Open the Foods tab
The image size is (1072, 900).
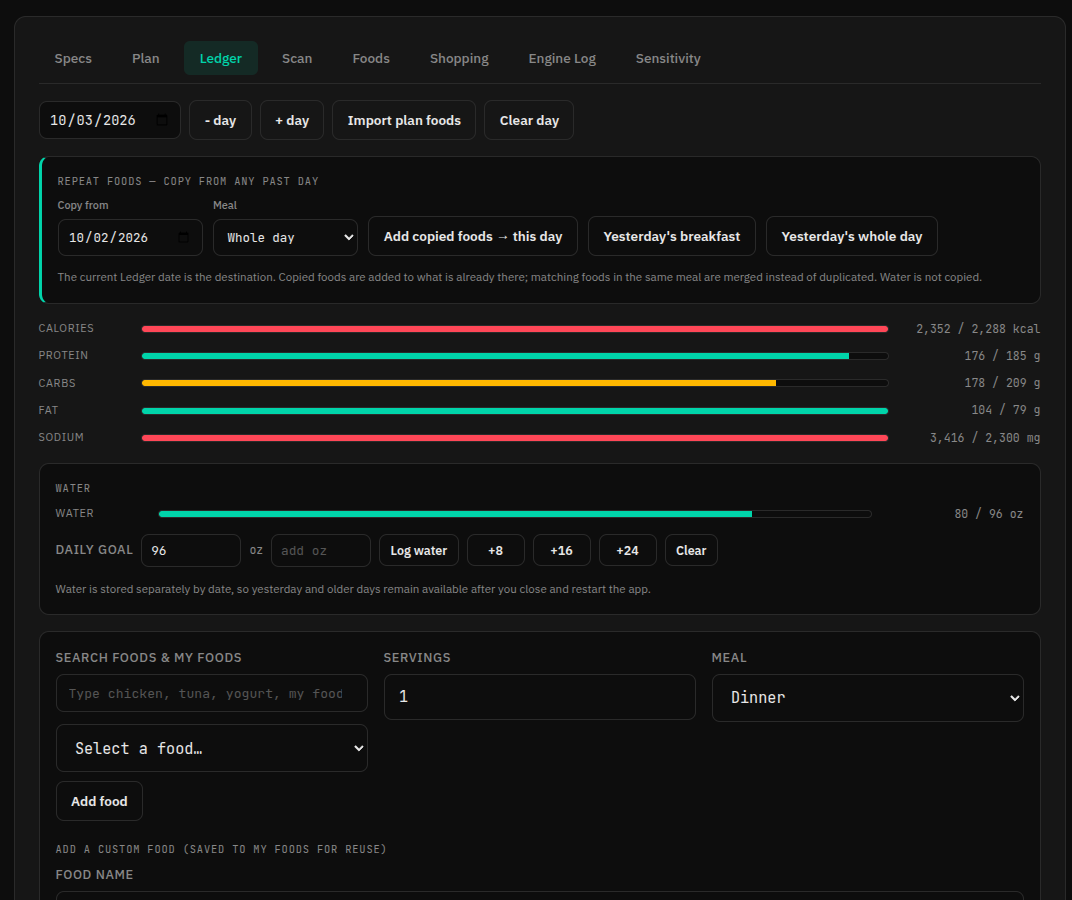tap(371, 58)
